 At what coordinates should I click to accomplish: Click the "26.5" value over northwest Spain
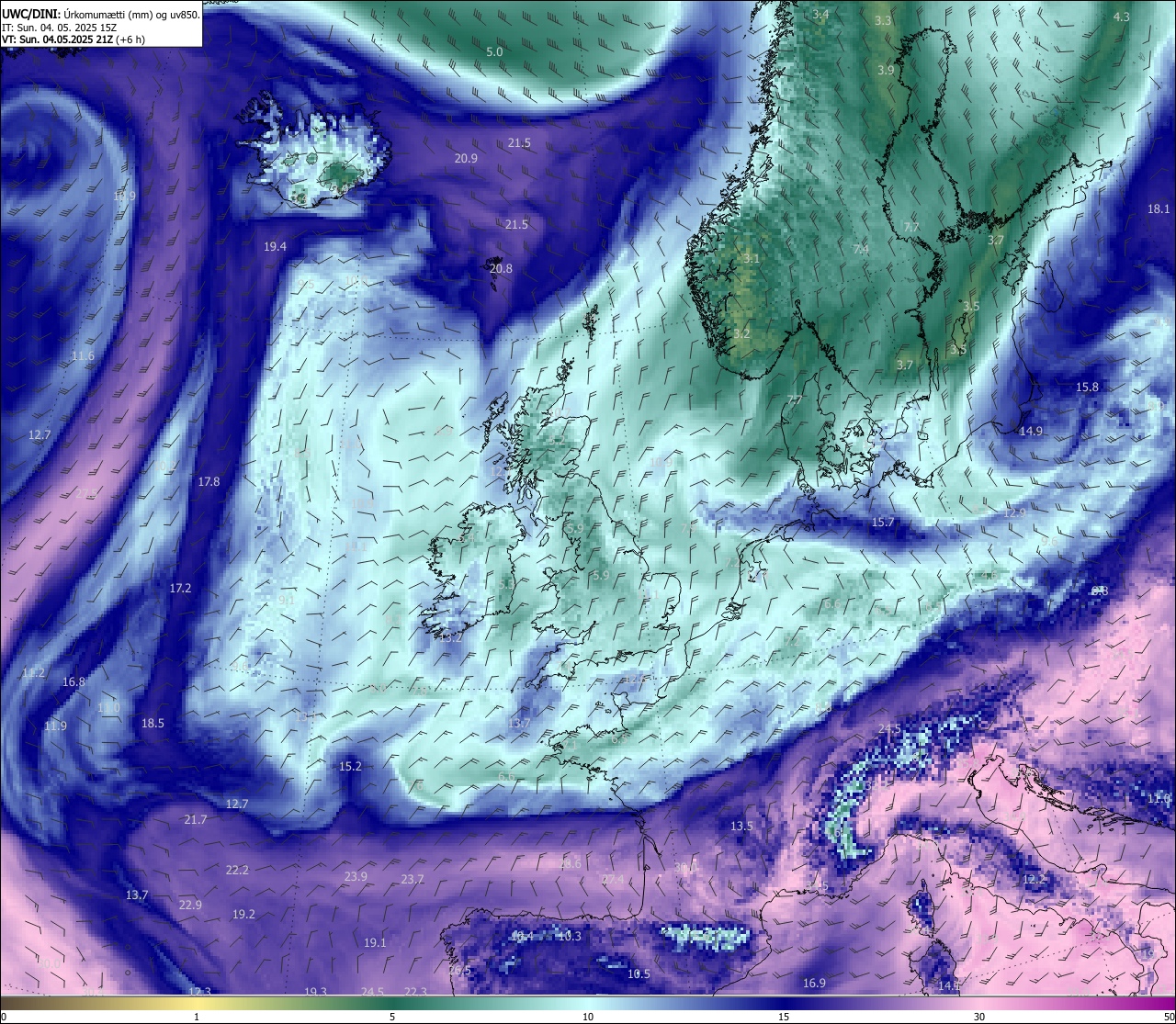pos(459,971)
